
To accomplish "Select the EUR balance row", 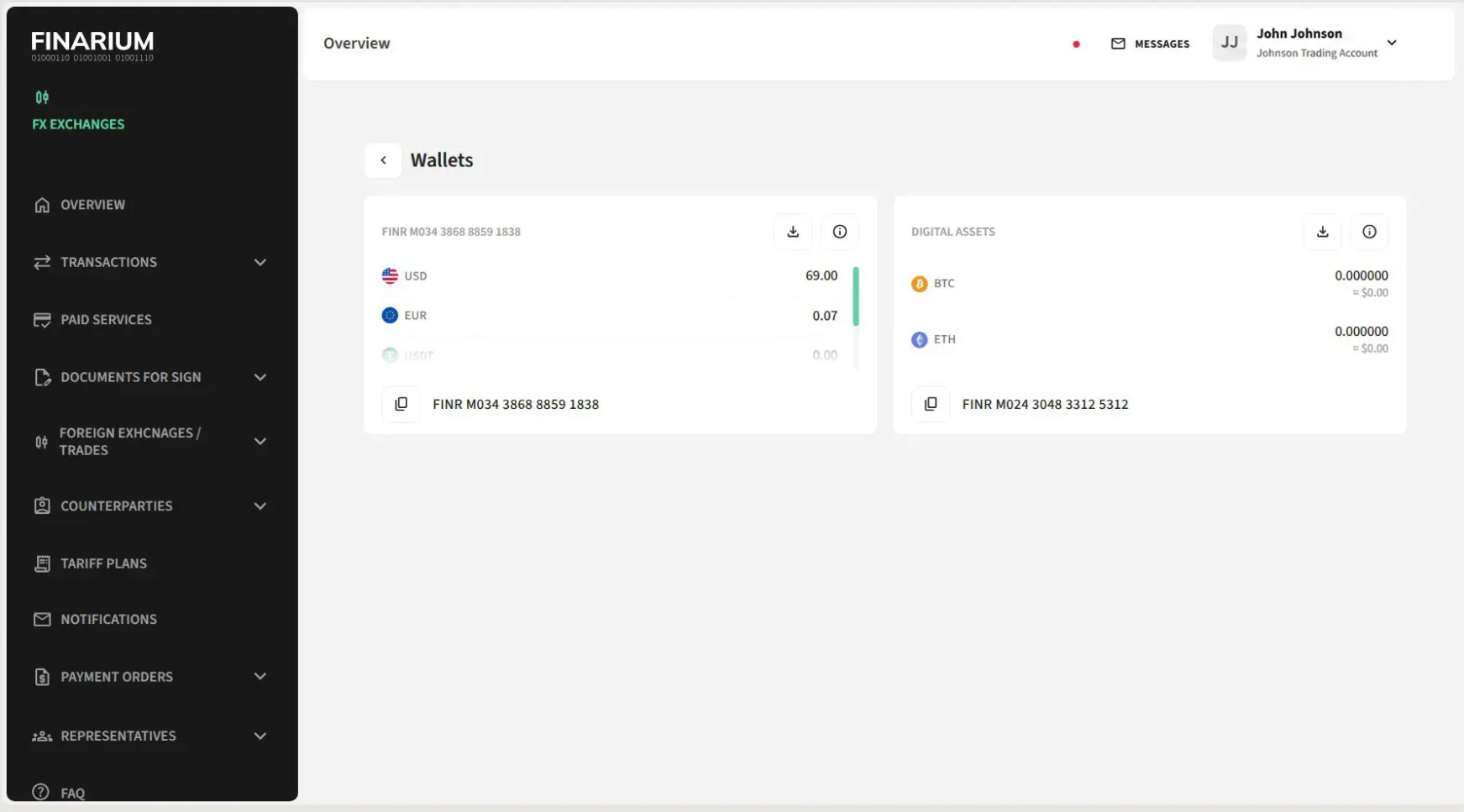I will tap(610, 316).
